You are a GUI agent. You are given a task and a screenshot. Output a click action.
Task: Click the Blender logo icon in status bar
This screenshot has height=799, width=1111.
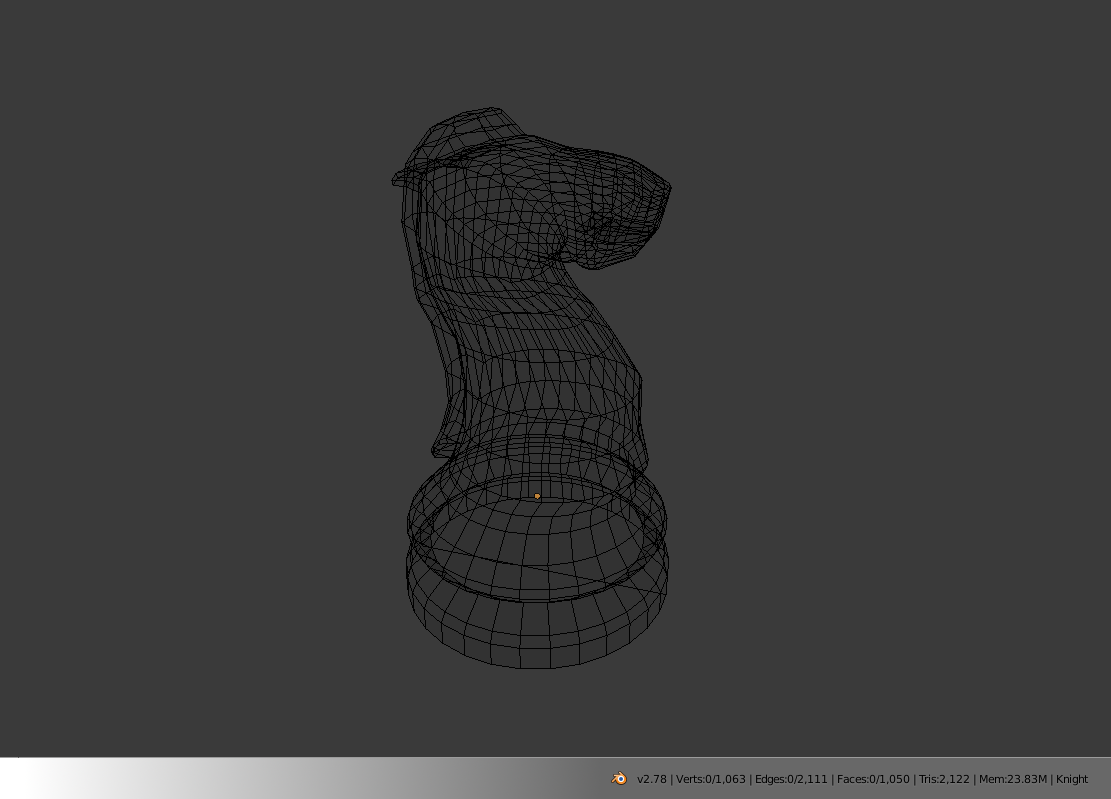(619, 778)
